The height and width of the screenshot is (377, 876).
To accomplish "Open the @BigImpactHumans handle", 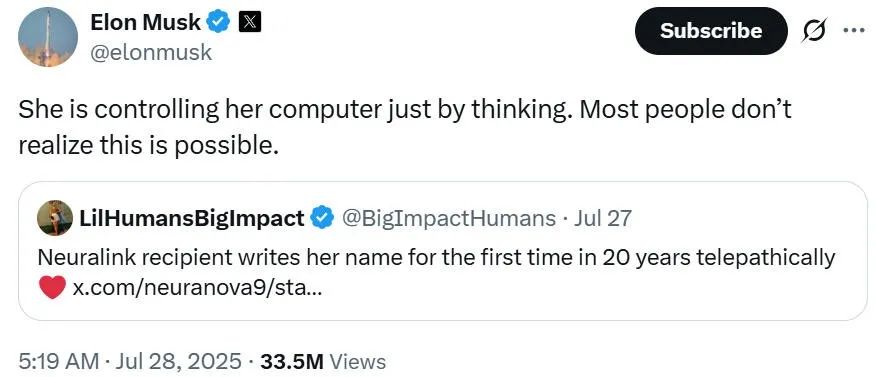I will point(448,218).
